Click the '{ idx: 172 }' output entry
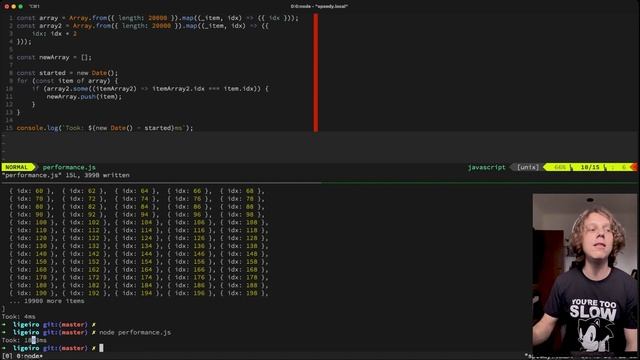 (84, 278)
